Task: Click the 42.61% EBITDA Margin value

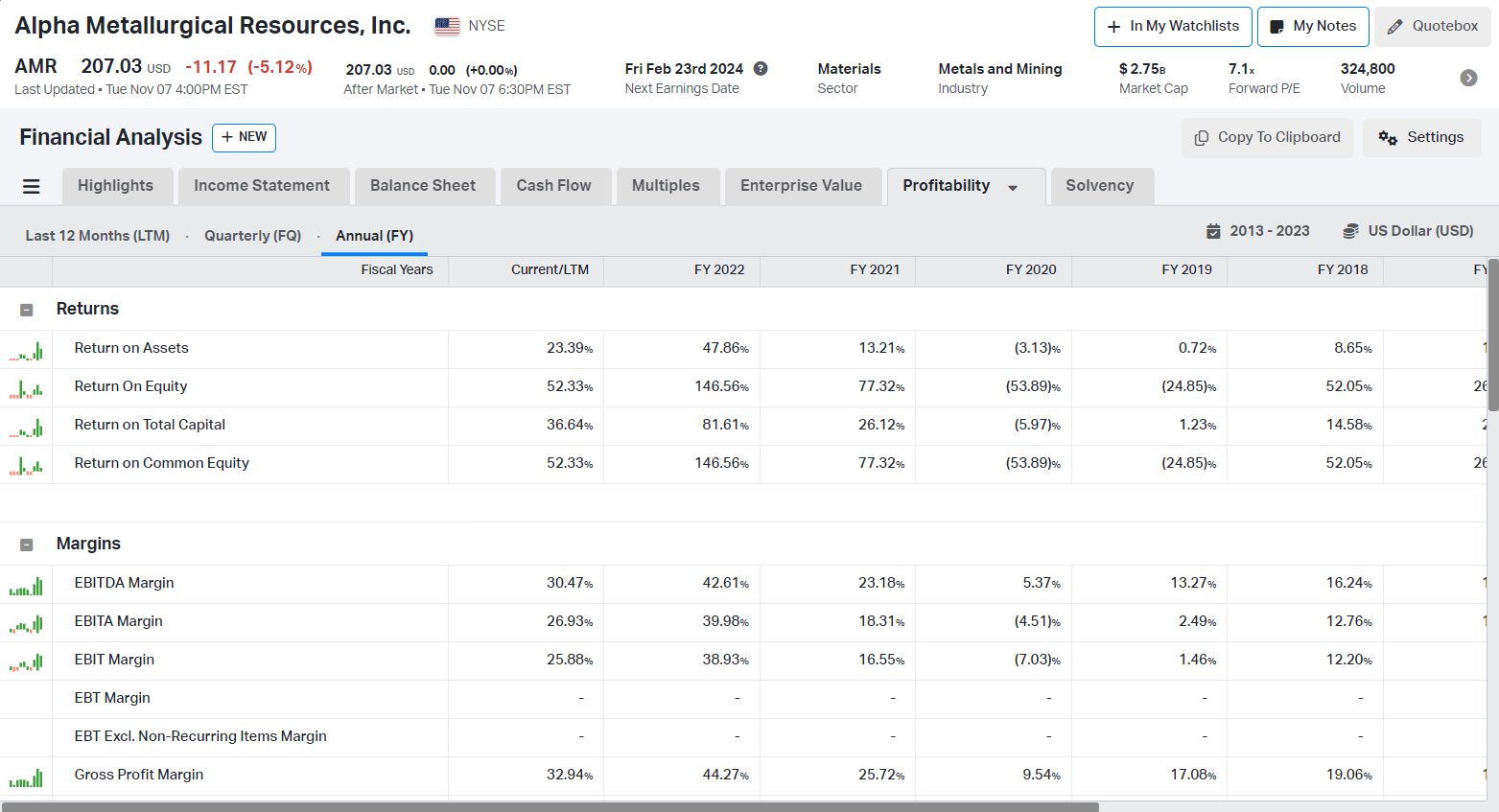Action: pos(725,583)
